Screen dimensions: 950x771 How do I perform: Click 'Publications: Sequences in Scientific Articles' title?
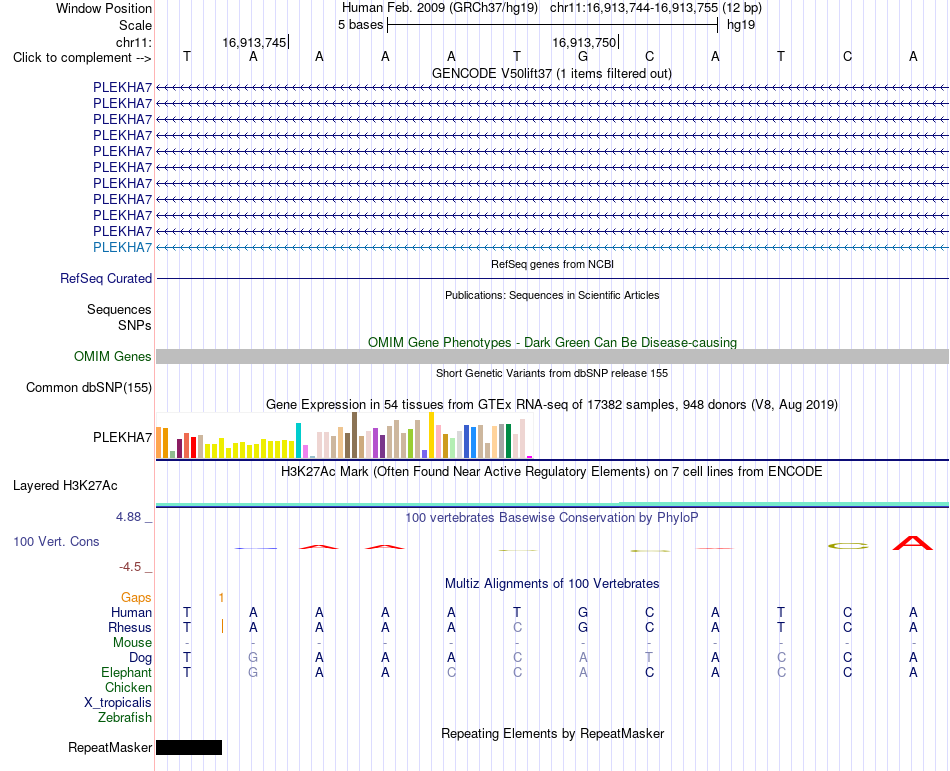[552, 296]
